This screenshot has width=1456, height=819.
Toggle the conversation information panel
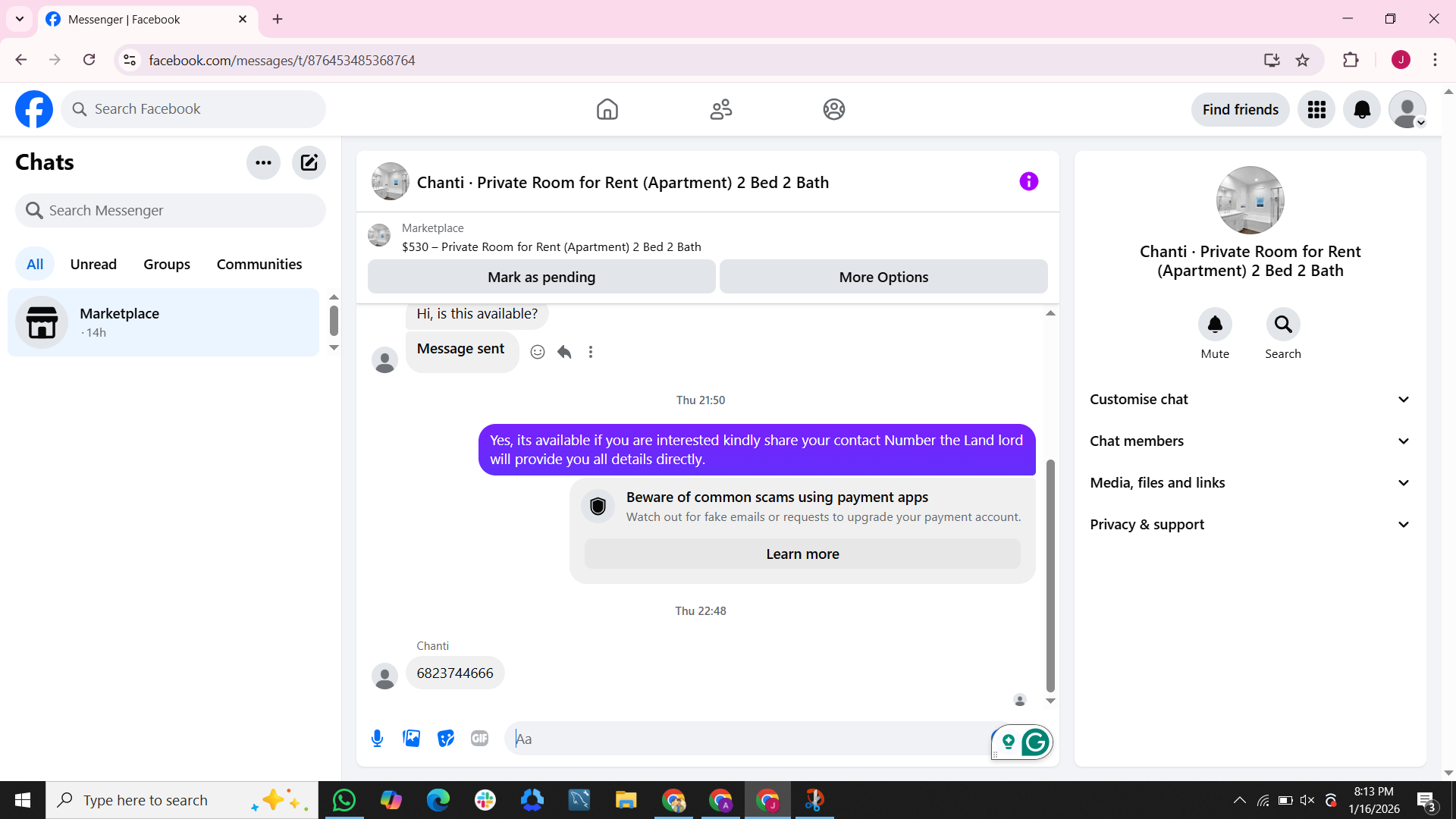[1028, 181]
